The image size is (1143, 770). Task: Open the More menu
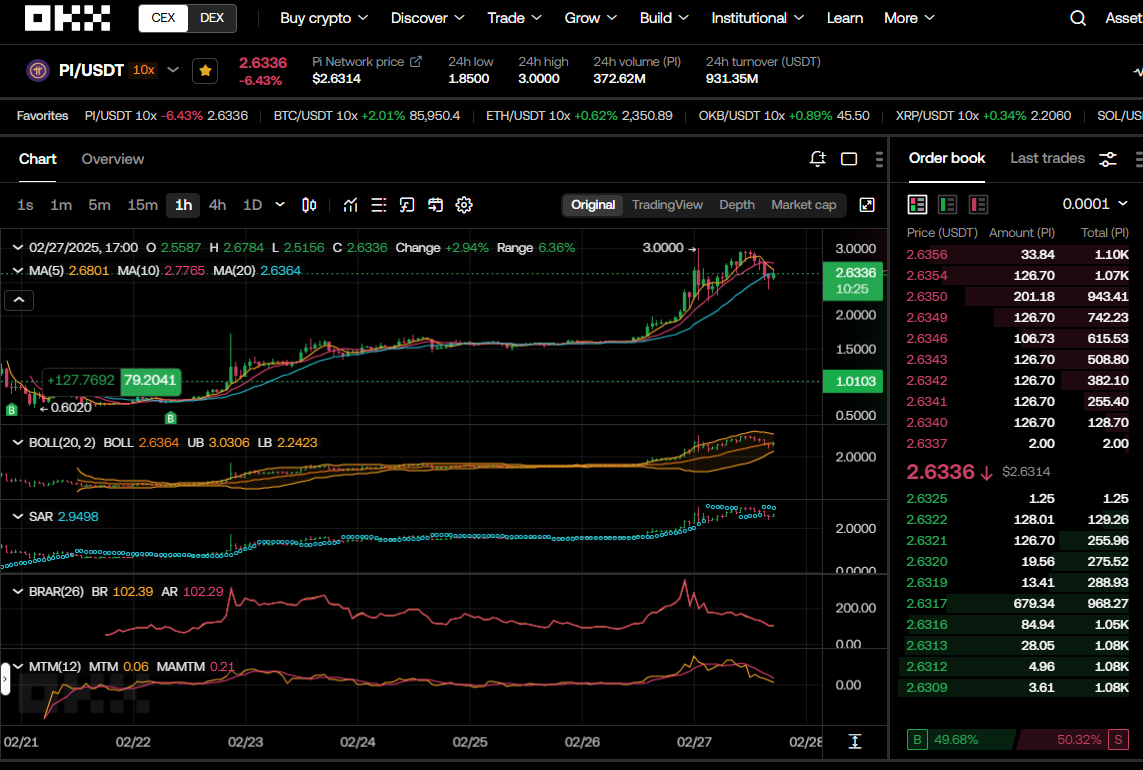(908, 18)
